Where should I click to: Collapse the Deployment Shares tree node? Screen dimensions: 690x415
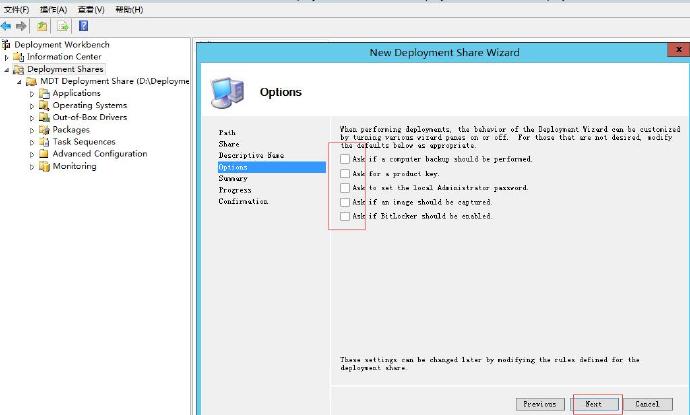coord(6,70)
